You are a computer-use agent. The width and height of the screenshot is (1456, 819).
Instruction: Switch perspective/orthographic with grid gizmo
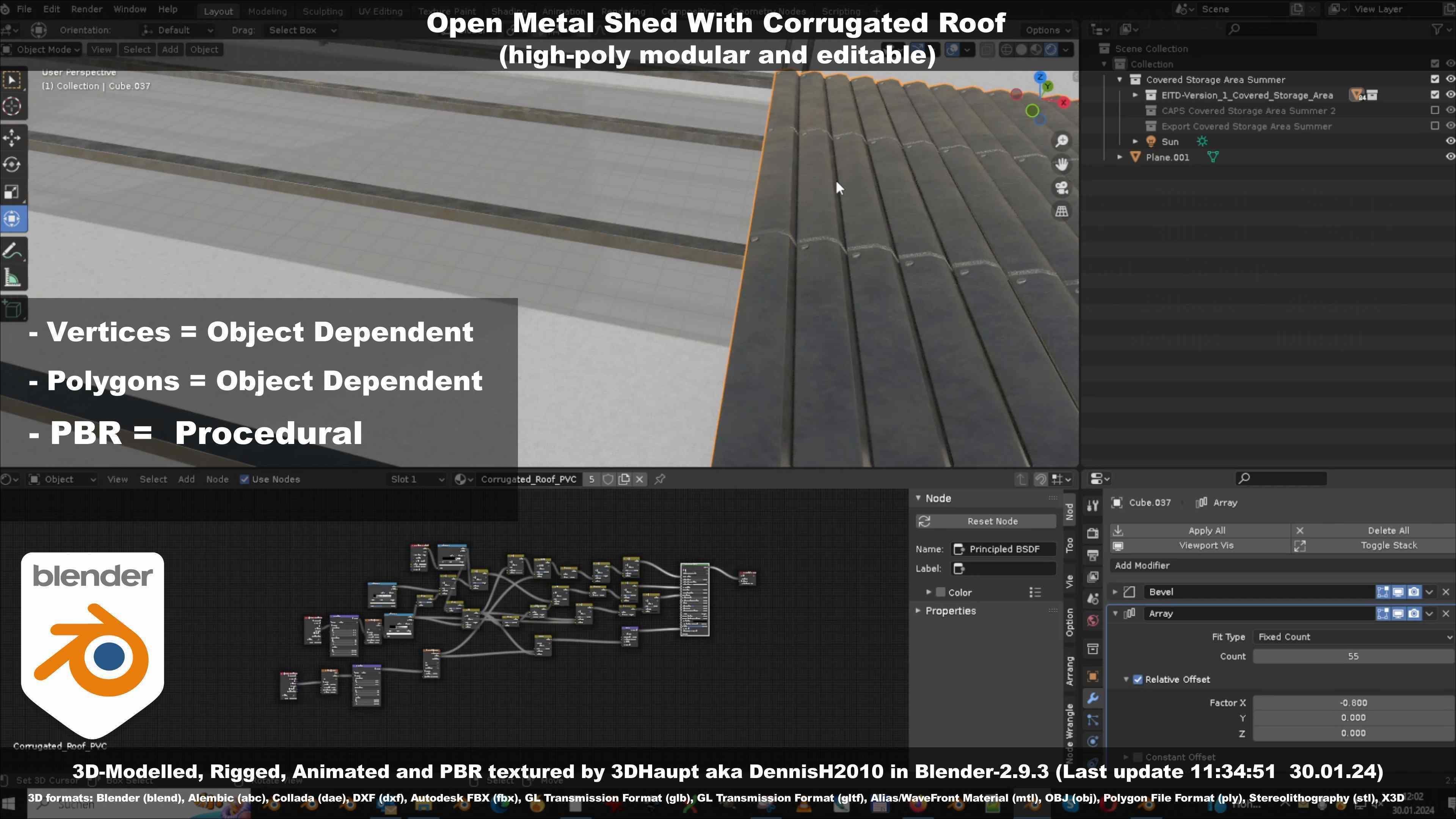(1062, 212)
